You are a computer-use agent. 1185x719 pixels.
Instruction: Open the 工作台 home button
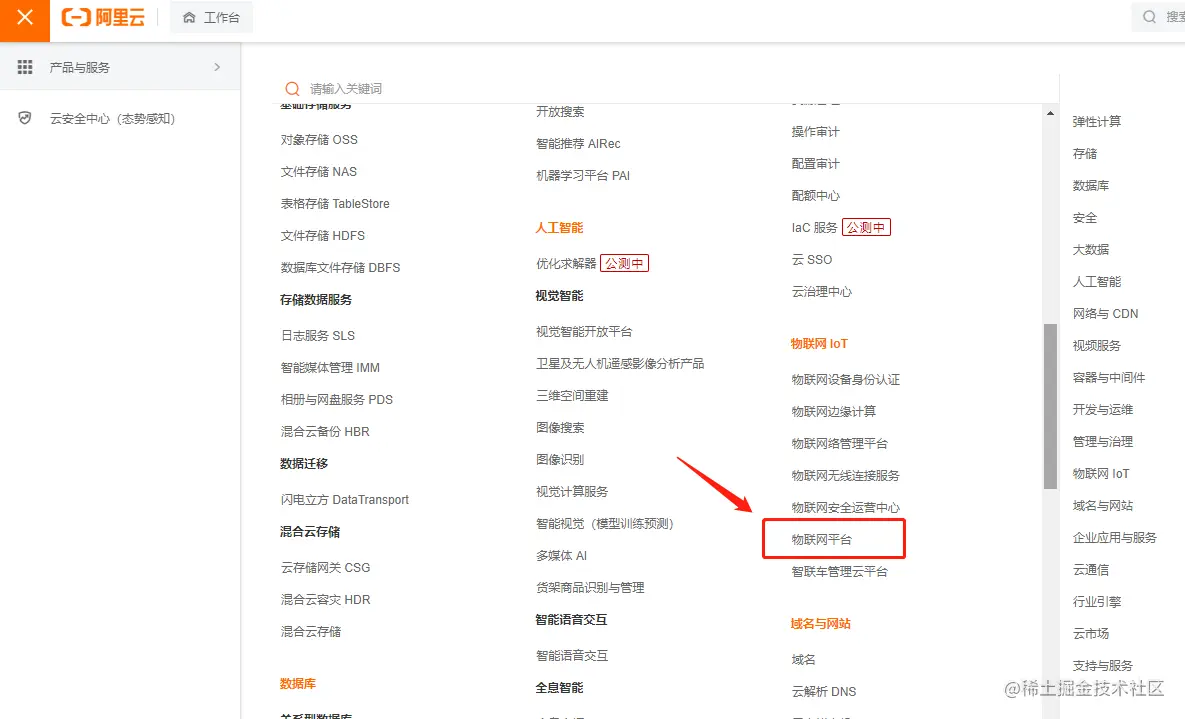click(212, 17)
